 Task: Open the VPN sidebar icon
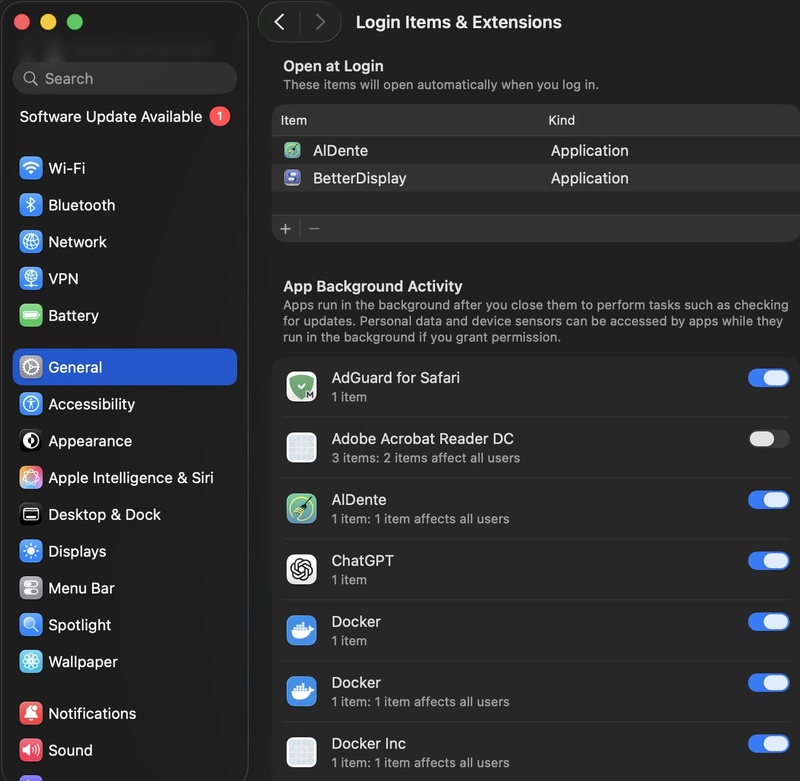point(31,279)
